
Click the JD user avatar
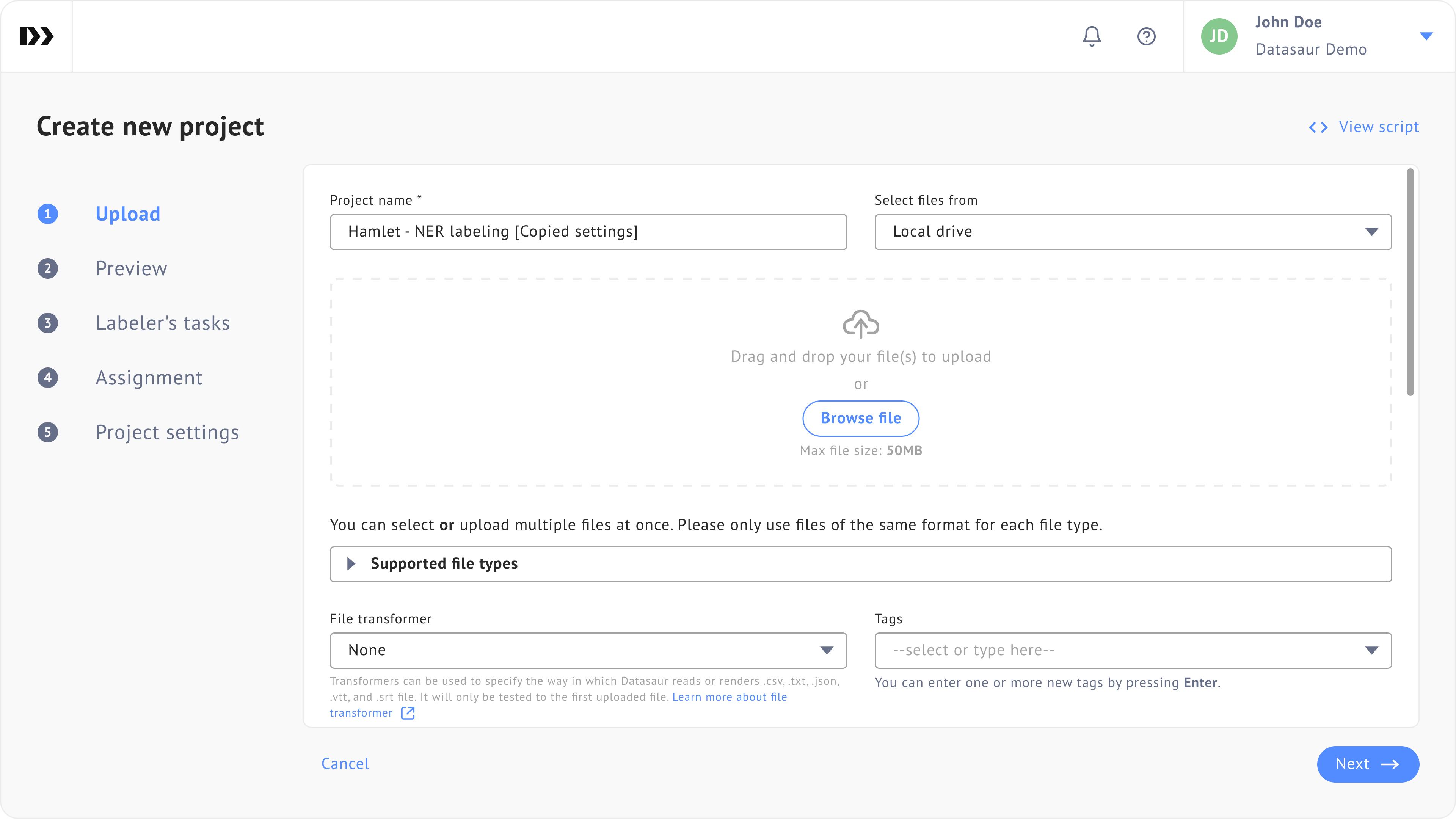(1219, 36)
